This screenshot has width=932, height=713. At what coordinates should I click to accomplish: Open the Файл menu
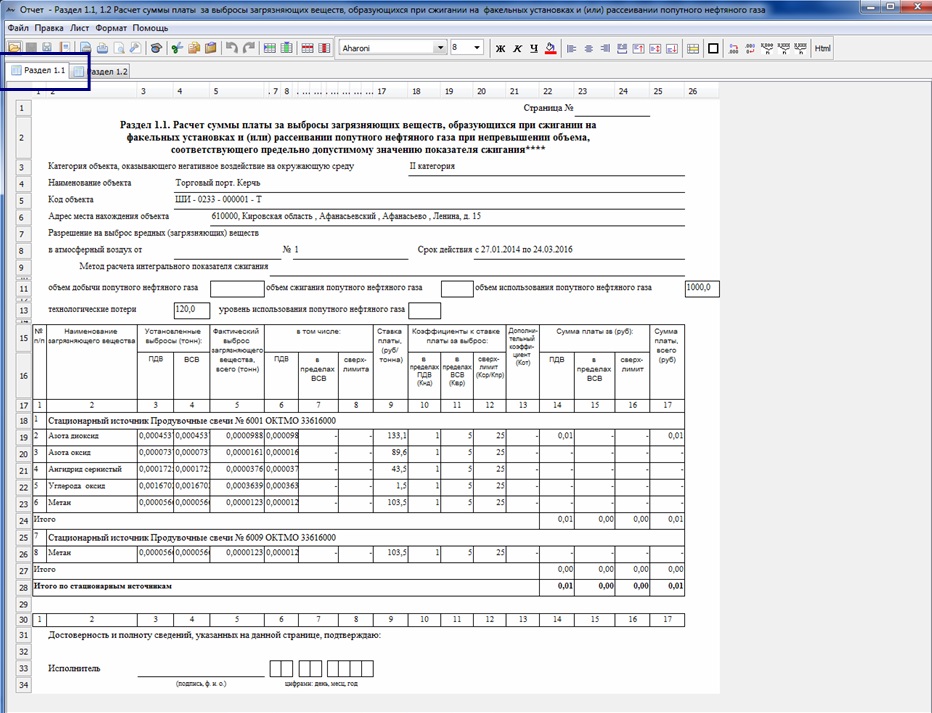pyautogui.click(x=17, y=27)
